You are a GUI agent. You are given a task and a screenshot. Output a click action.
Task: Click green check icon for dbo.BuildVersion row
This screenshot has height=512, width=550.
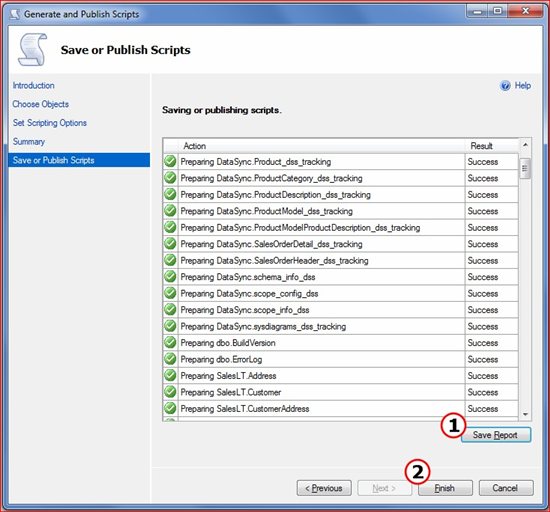(170, 343)
